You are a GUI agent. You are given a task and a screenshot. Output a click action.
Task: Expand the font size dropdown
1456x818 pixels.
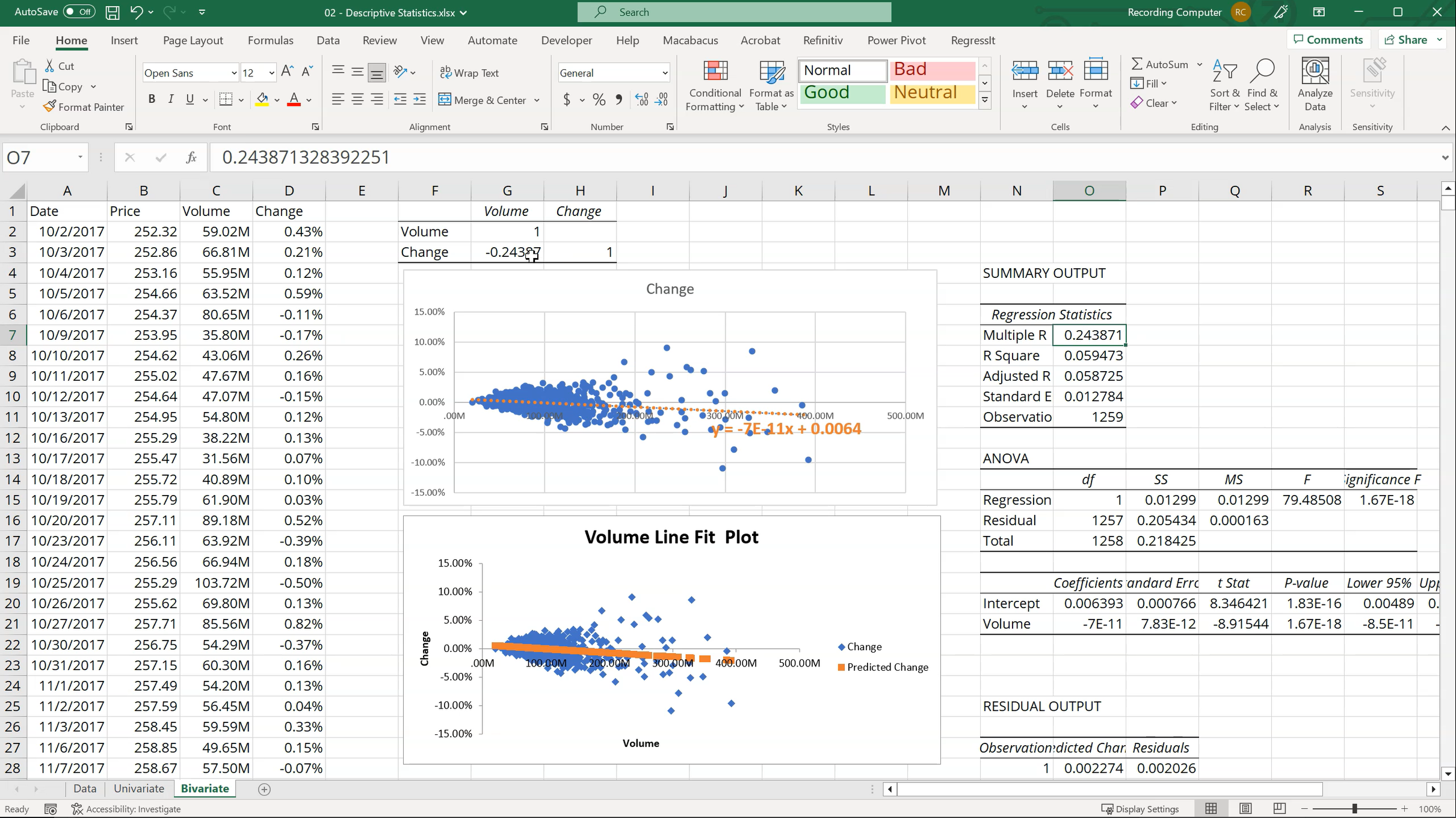(x=271, y=71)
